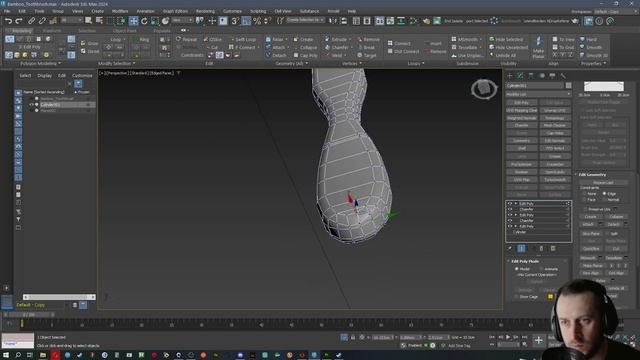Open the Modifiers menu
The image size is (640, 360).
click(x=120, y=11)
